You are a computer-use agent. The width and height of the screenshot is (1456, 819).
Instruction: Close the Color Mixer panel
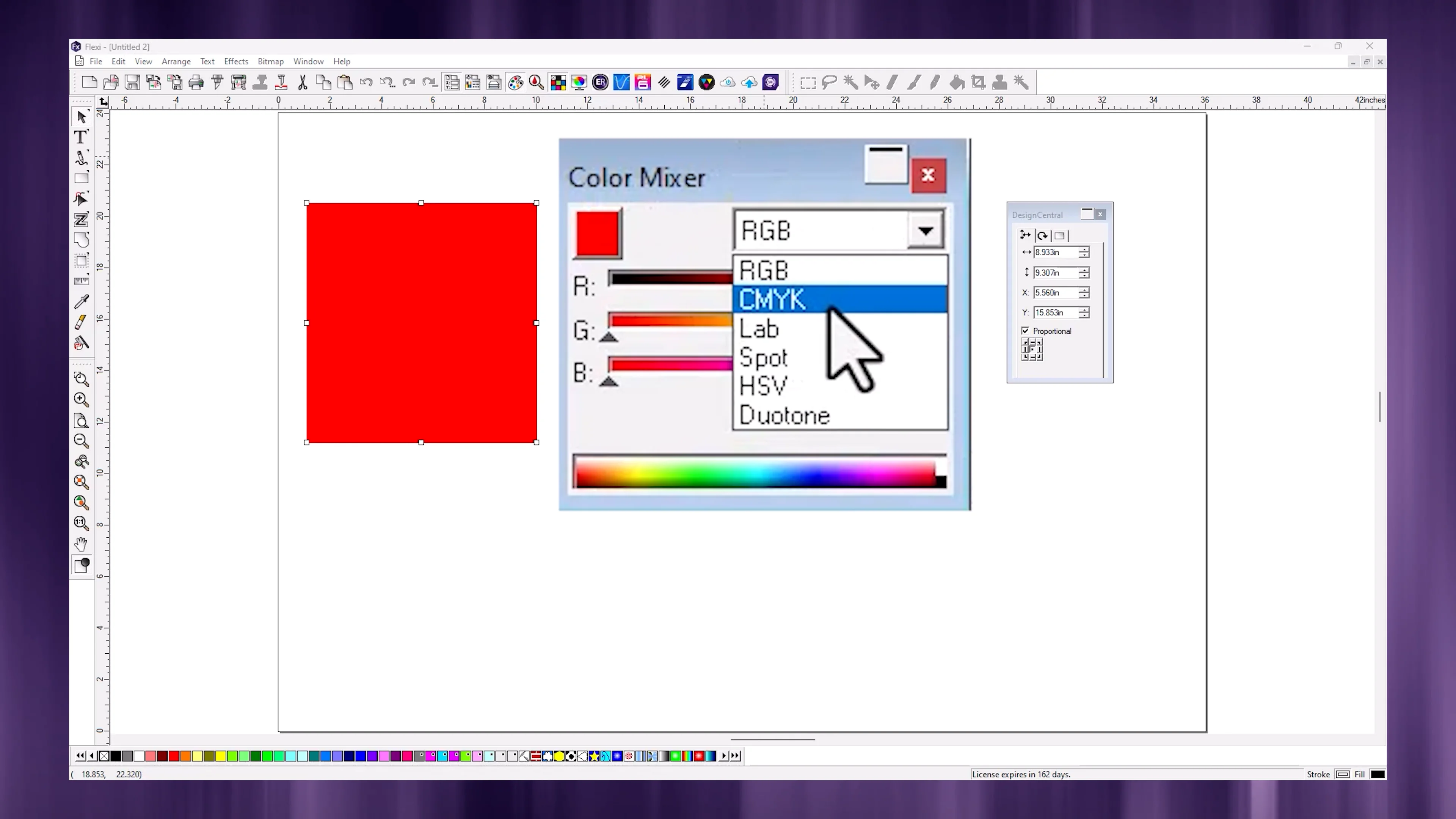click(928, 175)
